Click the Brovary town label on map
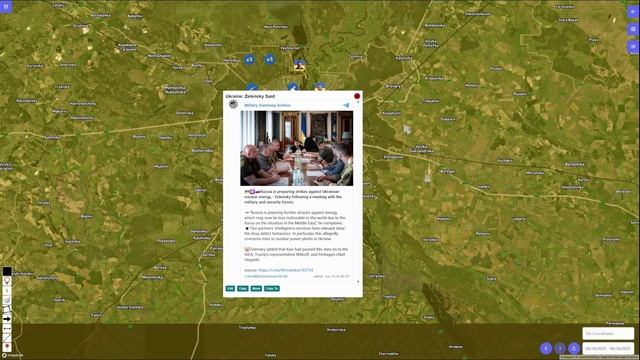 point(393,86)
